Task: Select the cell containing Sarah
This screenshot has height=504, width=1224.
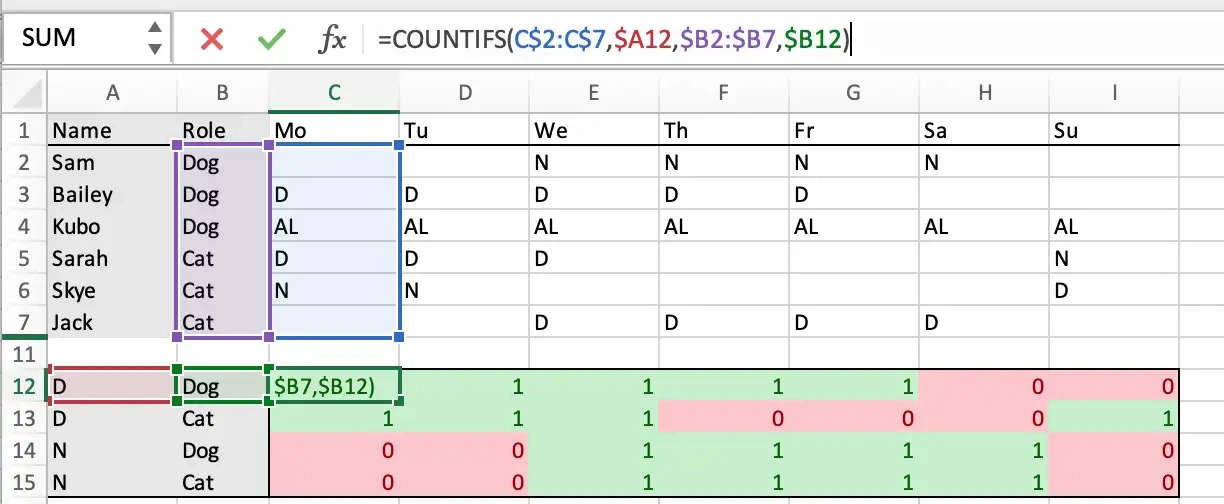Action: click(x=112, y=258)
